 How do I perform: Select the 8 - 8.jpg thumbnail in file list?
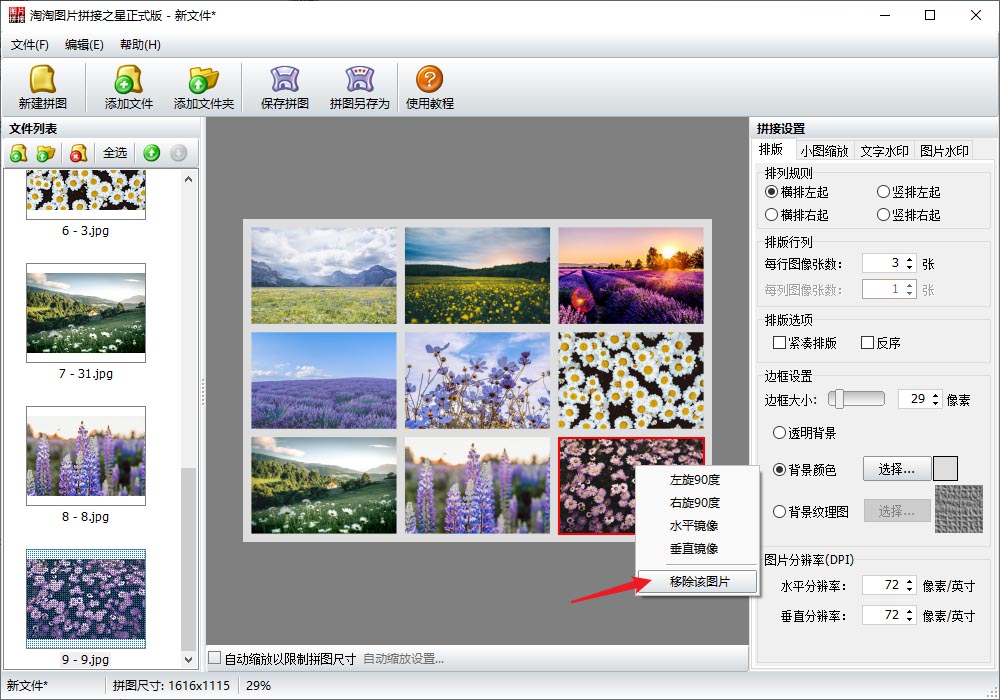pos(86,455)
